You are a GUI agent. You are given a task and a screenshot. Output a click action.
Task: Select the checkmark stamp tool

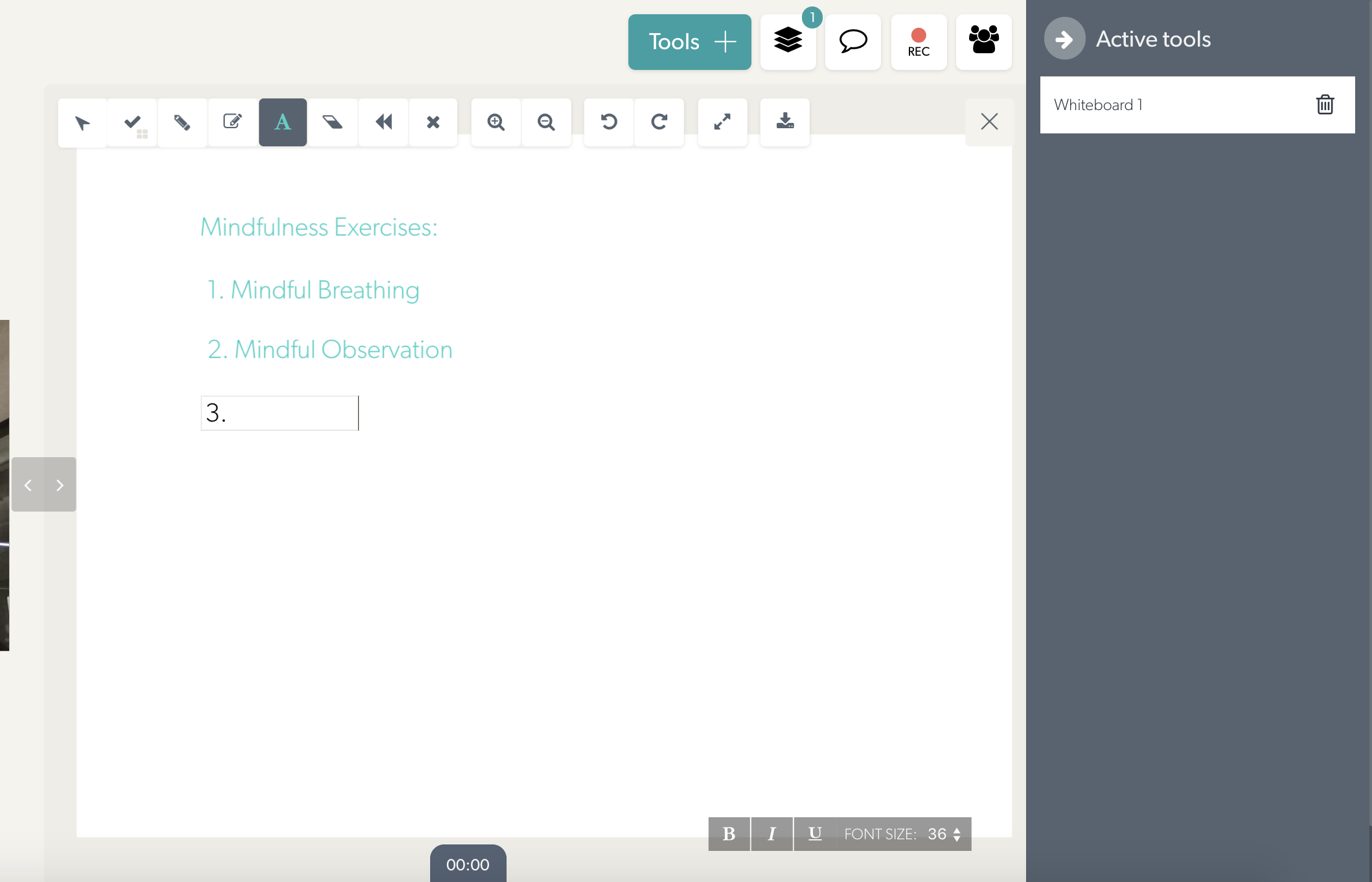(133, 122)
